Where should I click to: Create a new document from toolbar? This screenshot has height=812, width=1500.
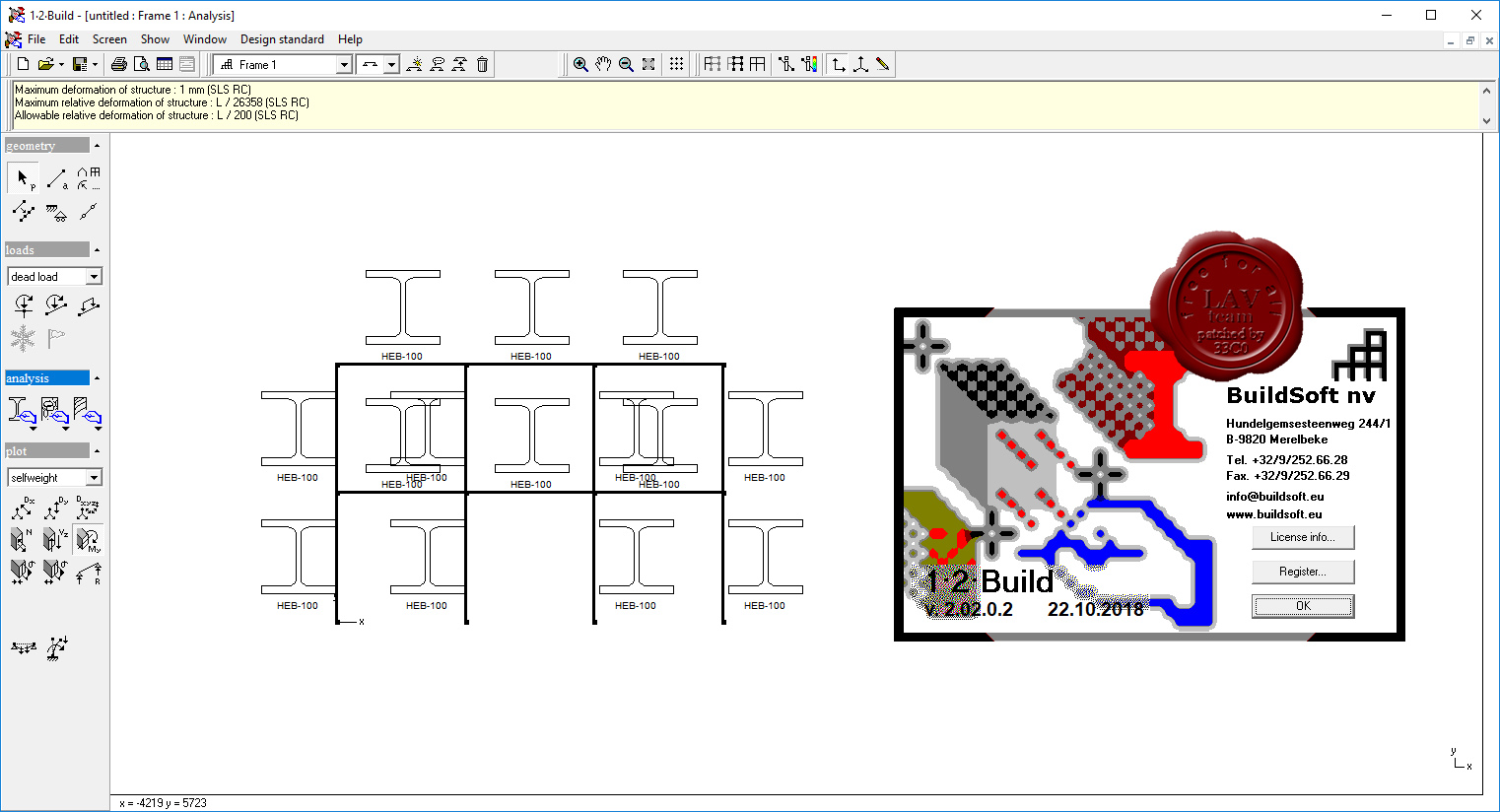pyautogui.click(x=24, y=64)
